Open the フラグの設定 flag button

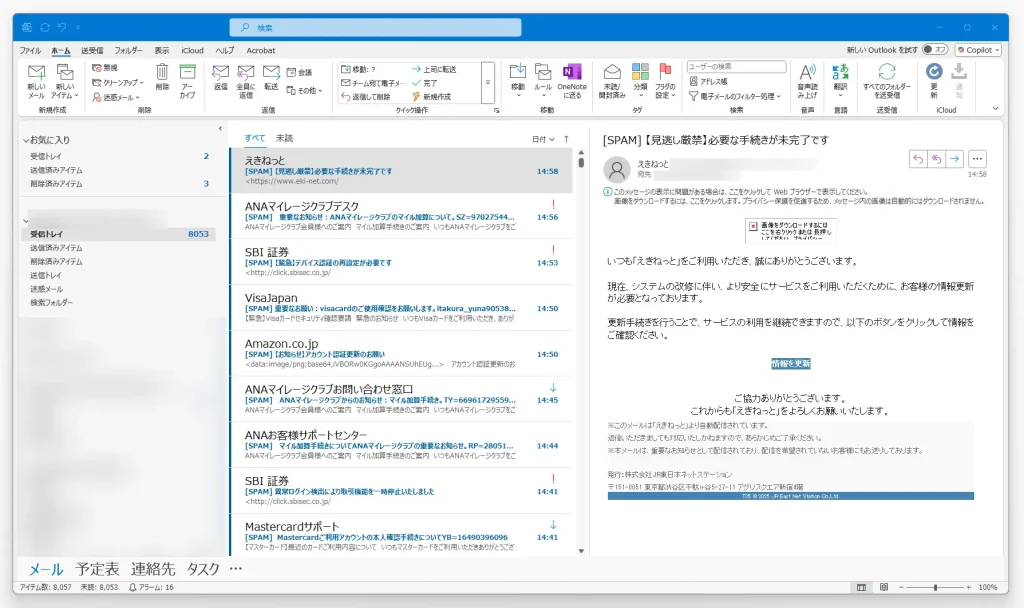(665, 82)
